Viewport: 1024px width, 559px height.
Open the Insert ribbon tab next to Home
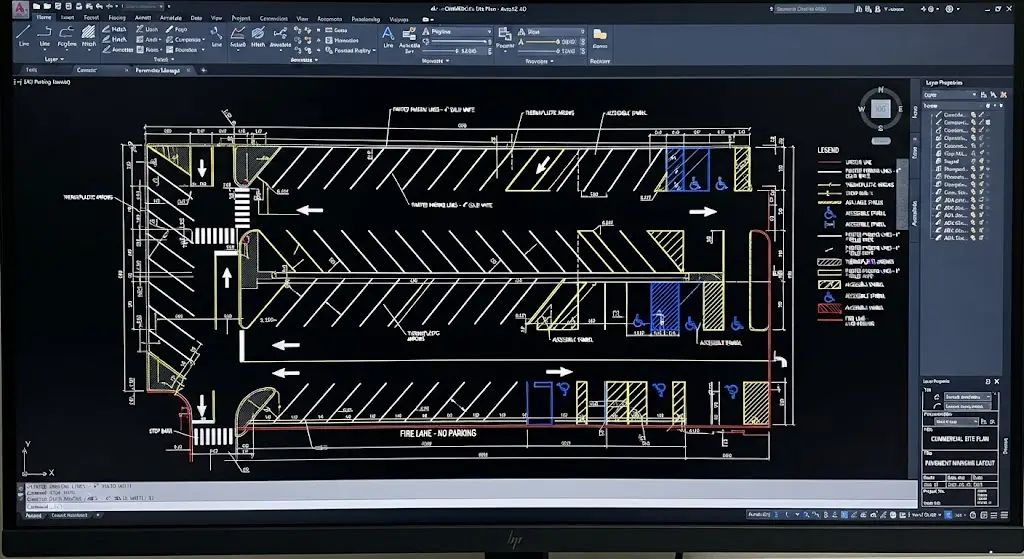click(x=67, y=18)
